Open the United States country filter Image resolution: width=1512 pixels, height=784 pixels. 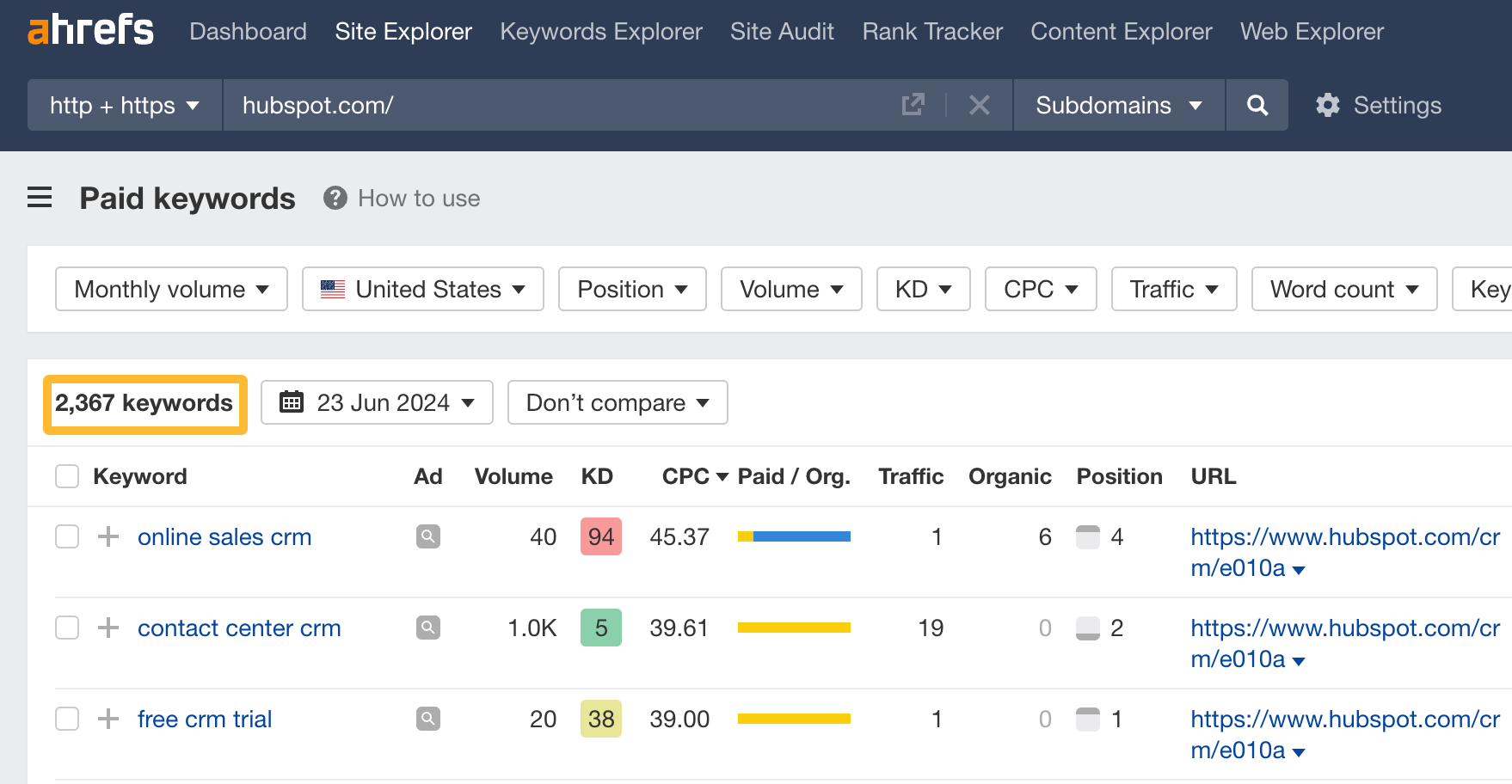tap(421, 289)
